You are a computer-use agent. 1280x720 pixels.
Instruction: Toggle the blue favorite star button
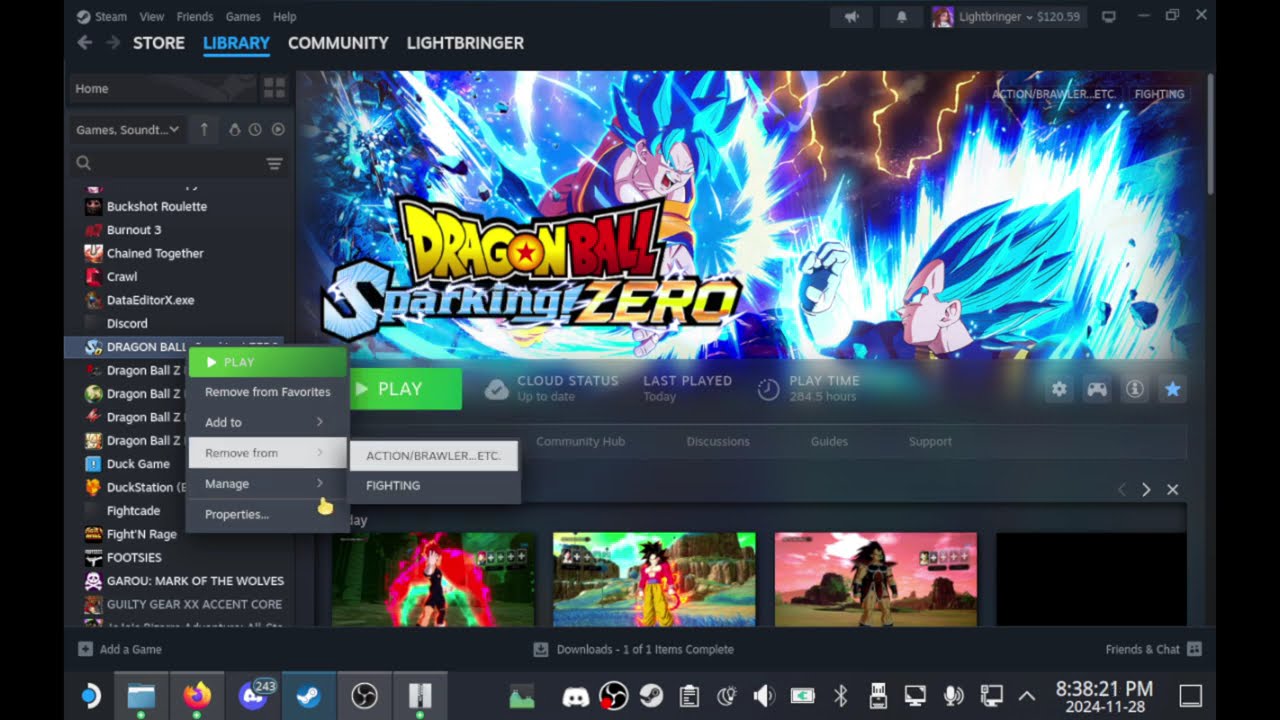pos(1173,389)
